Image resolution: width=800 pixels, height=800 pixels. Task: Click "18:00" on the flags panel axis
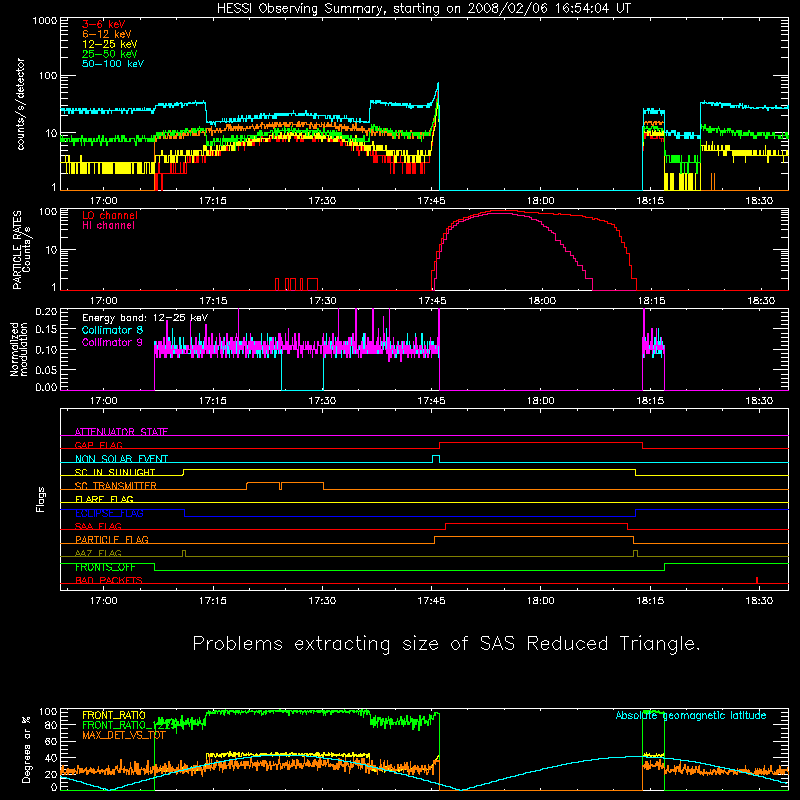(x=541, y=601)
